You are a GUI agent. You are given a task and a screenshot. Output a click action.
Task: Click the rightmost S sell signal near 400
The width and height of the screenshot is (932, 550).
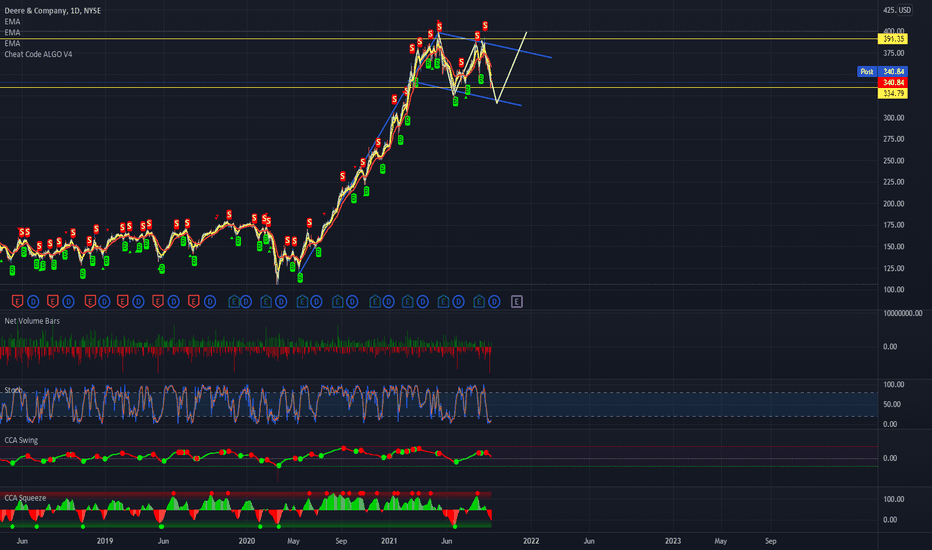tap(485, 26)
